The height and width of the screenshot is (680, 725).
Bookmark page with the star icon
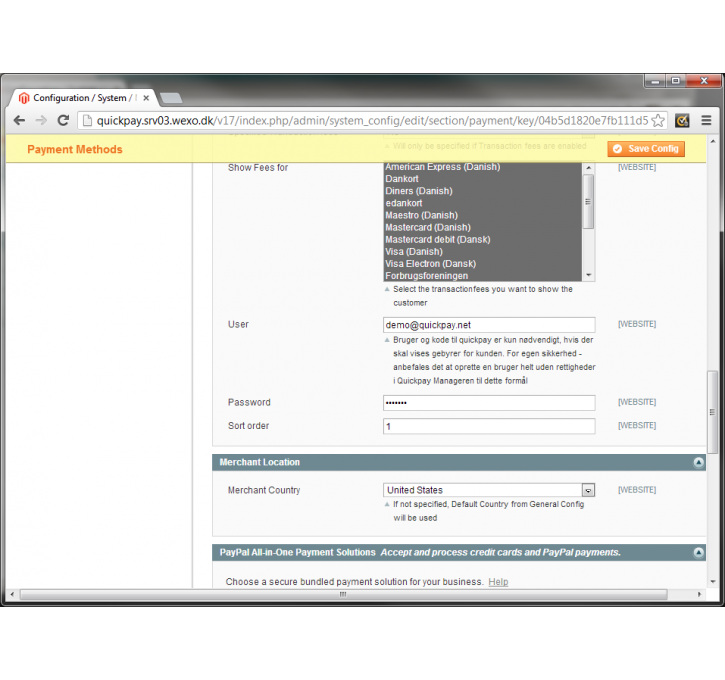coord(657,121)
